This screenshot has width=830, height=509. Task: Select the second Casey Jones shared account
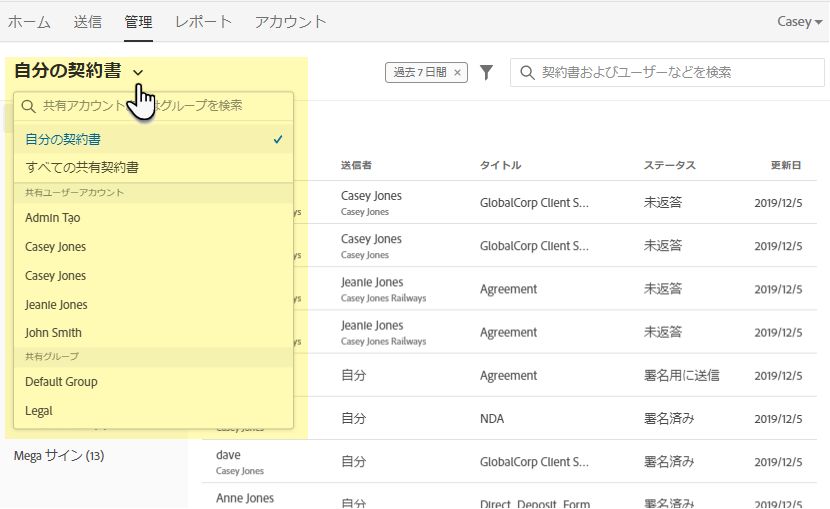(x=154, y=276)
